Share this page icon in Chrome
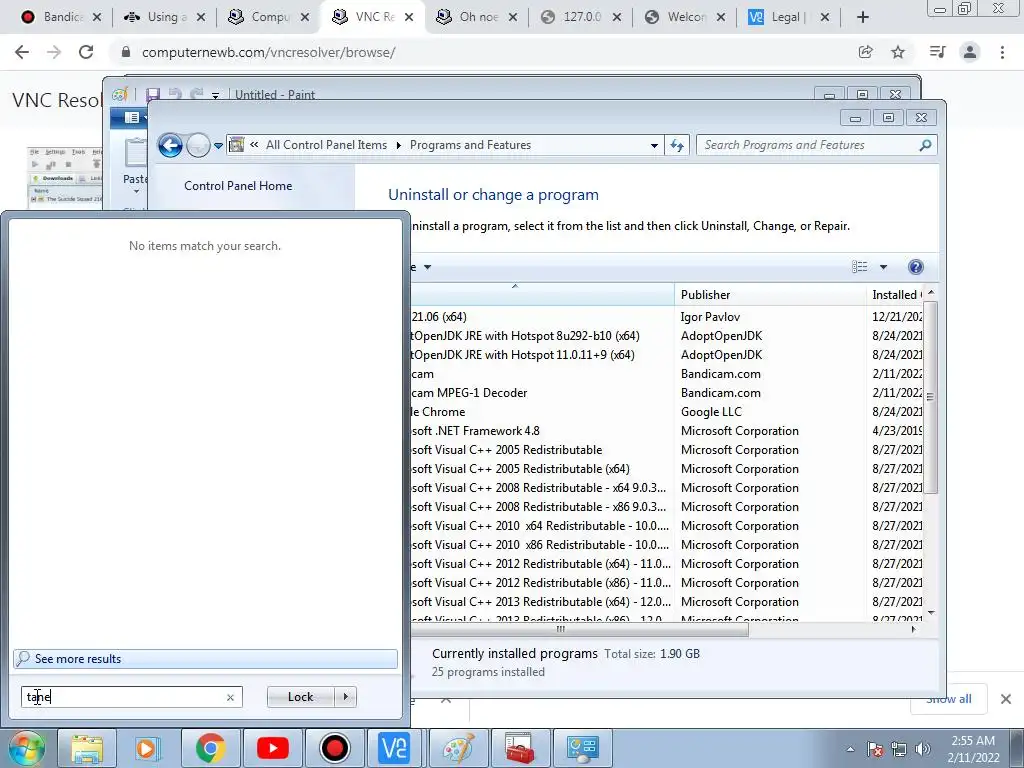 865,52
